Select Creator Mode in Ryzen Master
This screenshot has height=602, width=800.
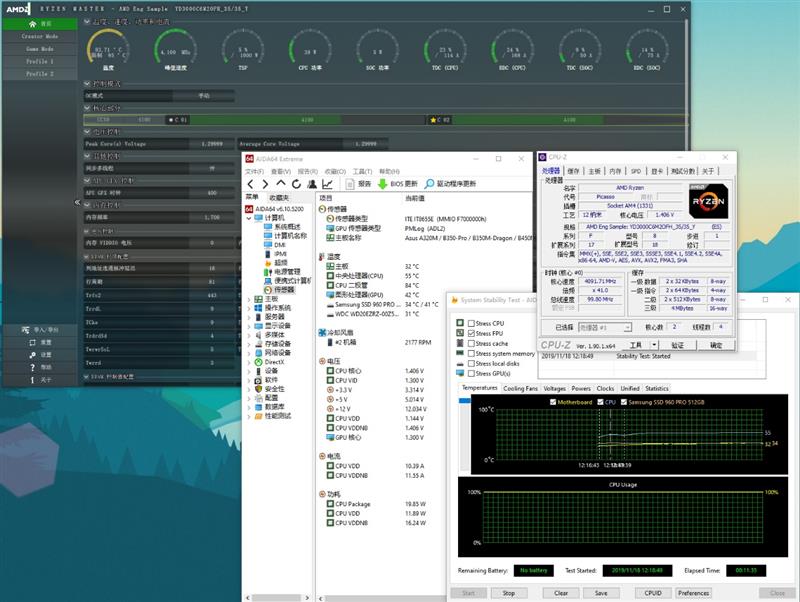tap(40, 36)
